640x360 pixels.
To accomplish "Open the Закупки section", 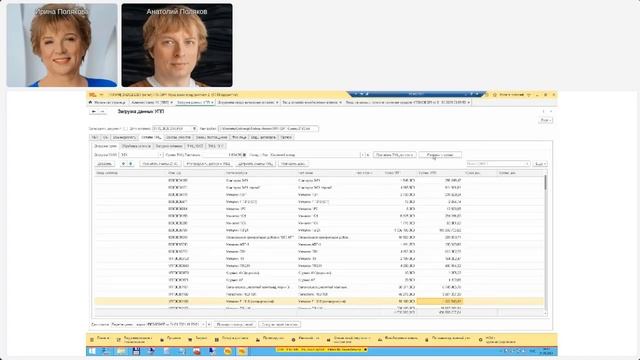I will click(198, 339).
